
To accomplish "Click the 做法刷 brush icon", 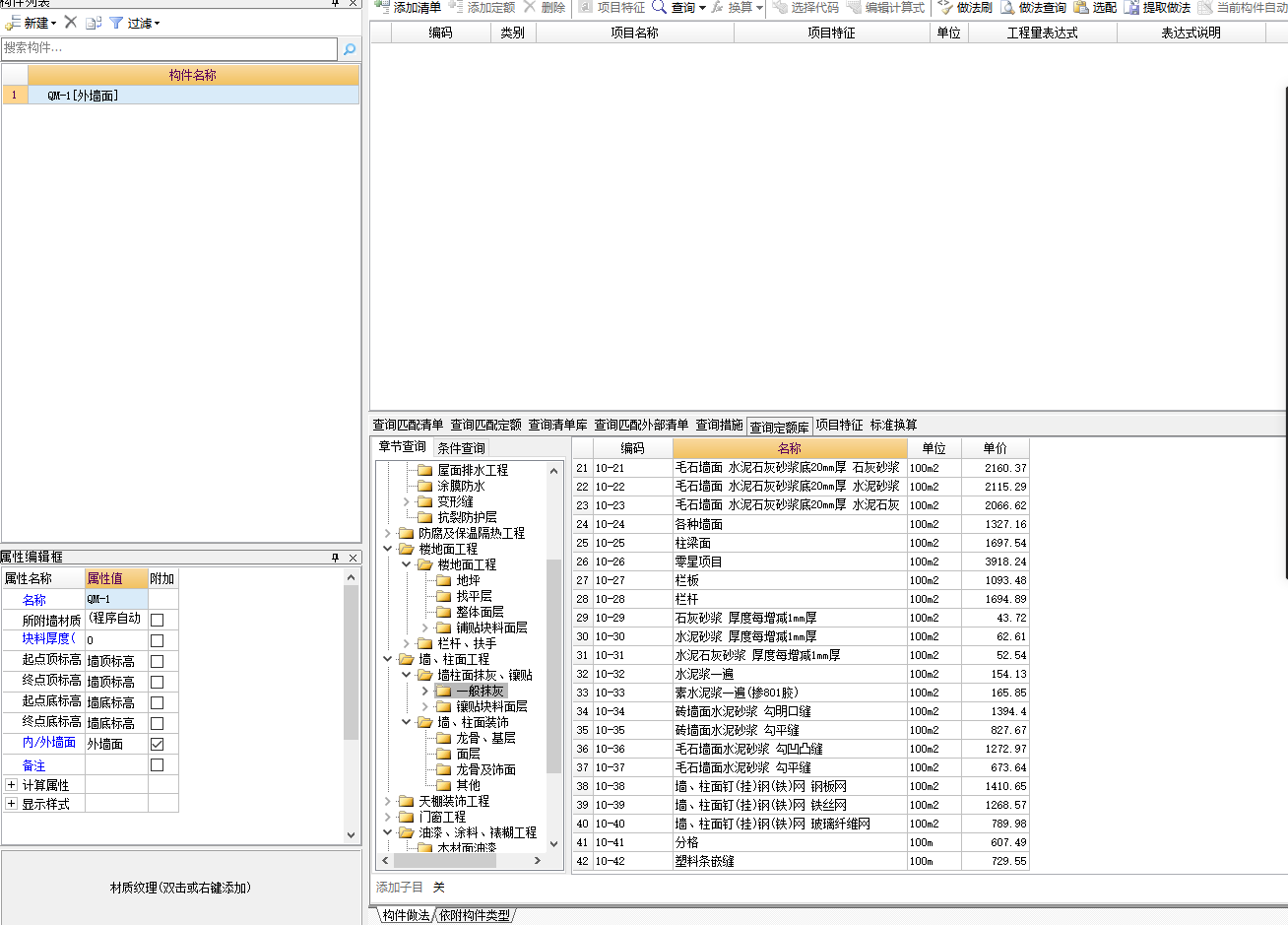I will [x=945, y=7].
